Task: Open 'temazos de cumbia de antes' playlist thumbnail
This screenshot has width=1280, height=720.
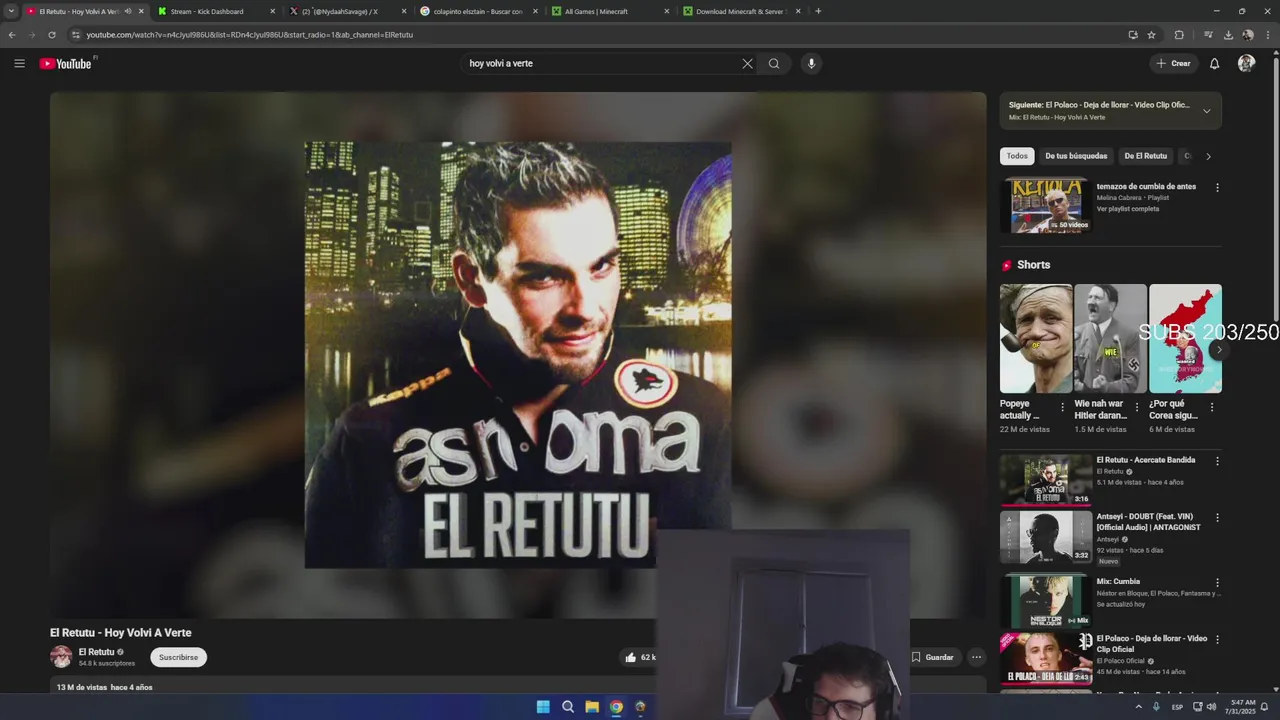Action: (1046, 205)
